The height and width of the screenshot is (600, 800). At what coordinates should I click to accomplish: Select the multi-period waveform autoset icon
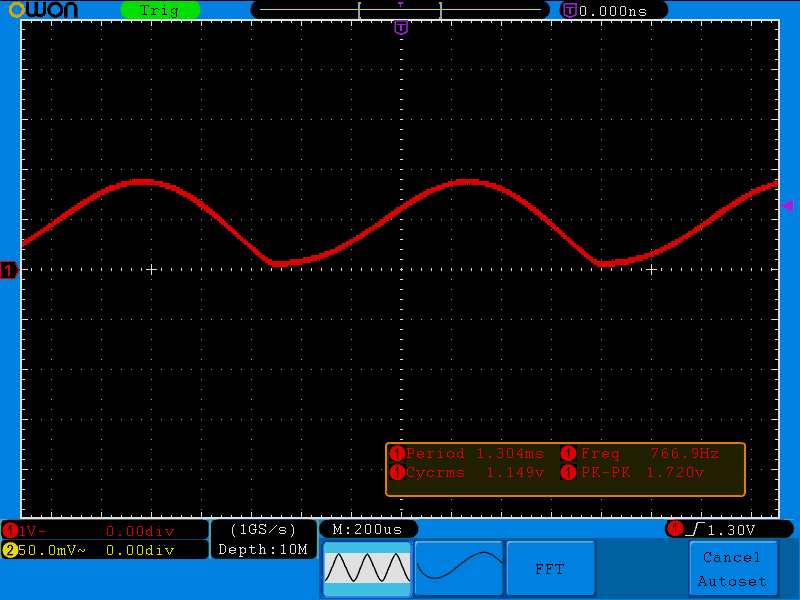click(366, 568)
